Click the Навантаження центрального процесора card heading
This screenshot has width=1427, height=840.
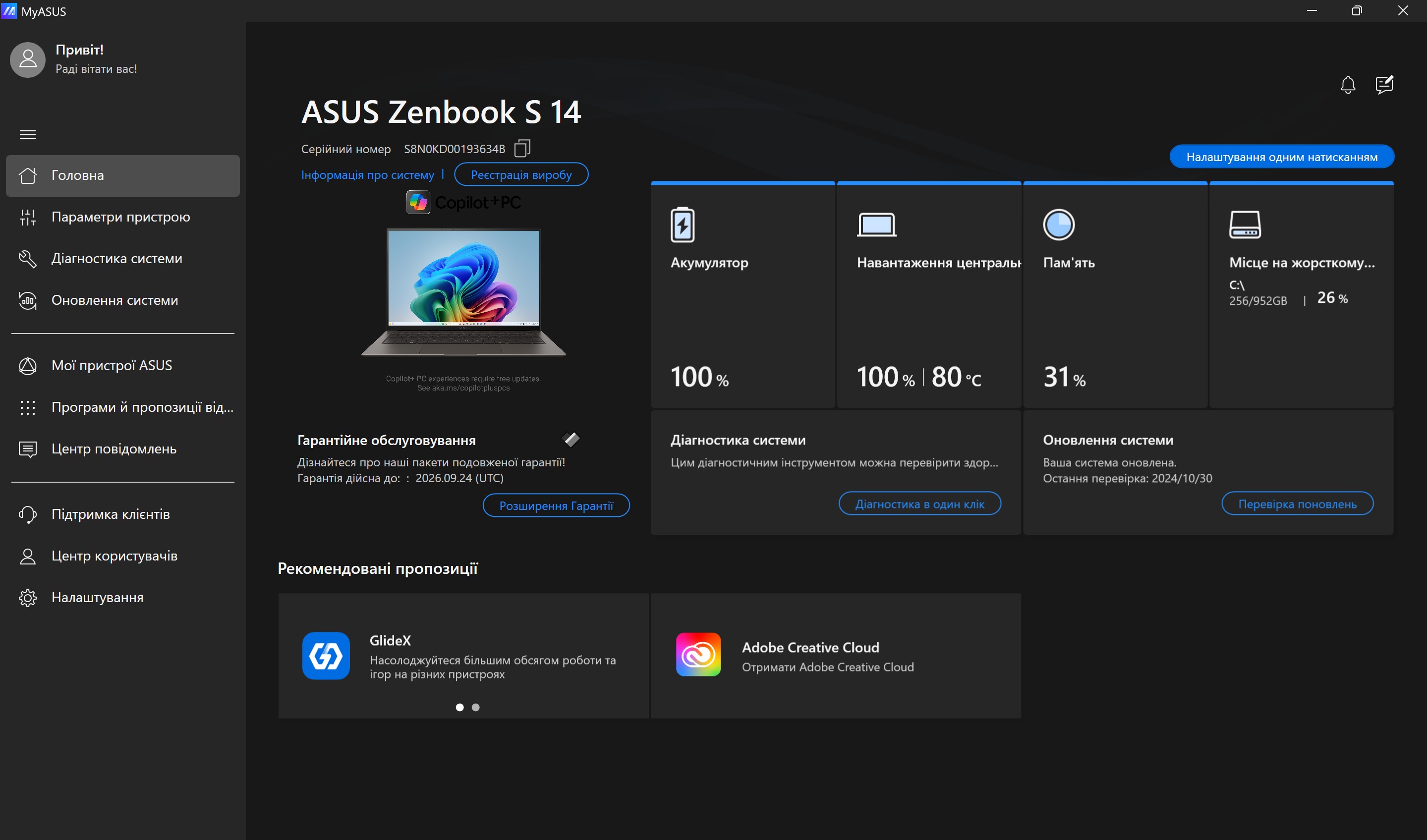939,263
